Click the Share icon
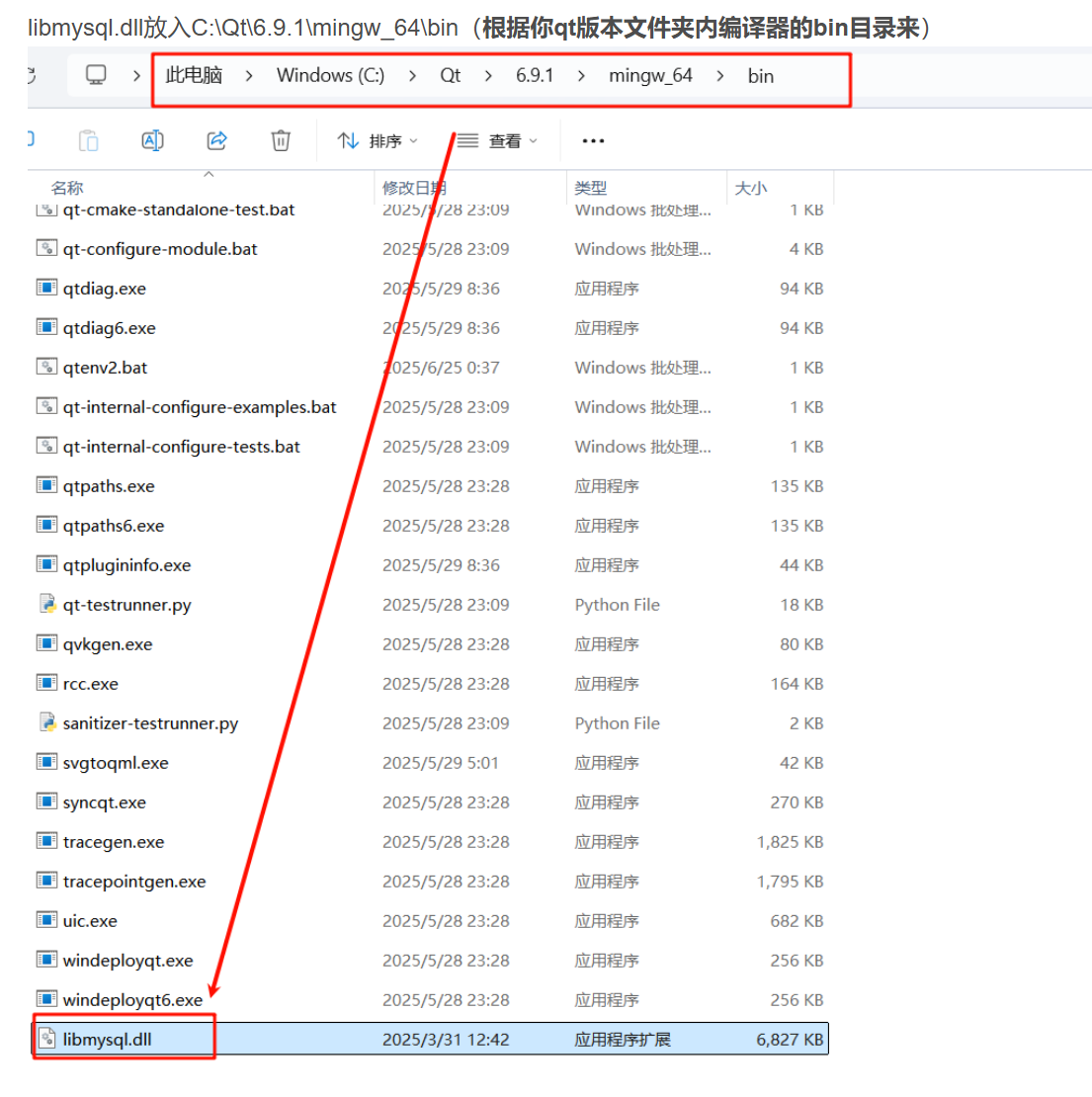Viewport: 1092px width, 1097px height. (216, 140)
